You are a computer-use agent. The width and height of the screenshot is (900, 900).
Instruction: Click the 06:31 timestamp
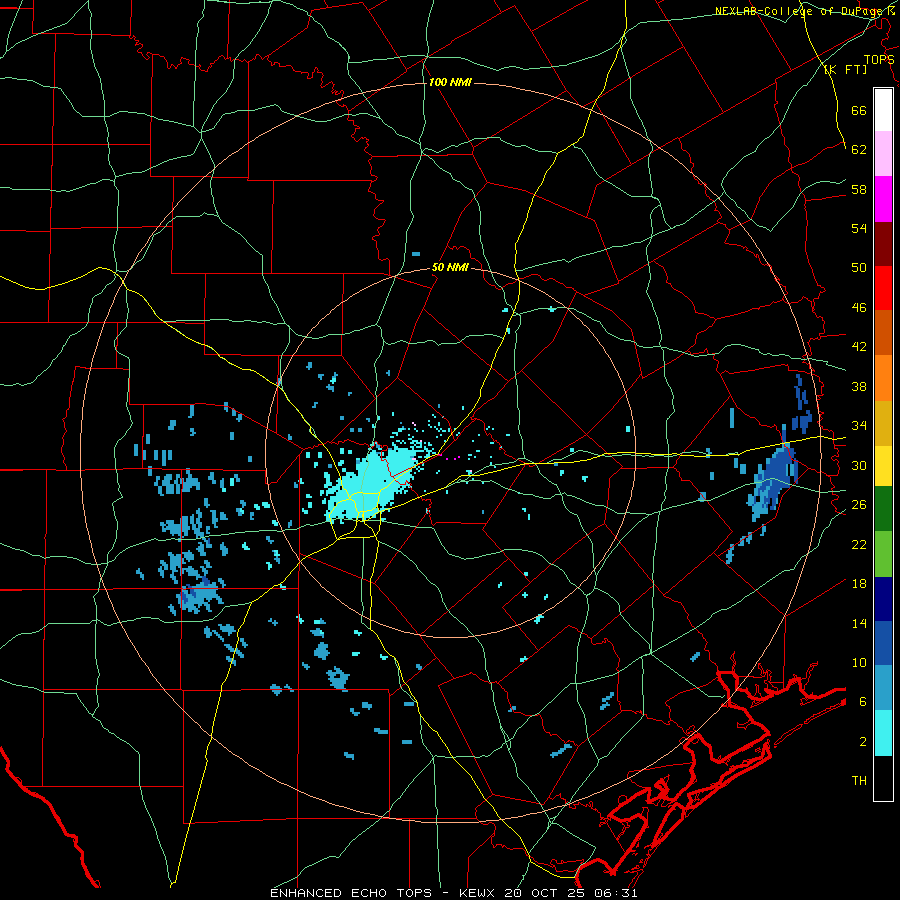point(617,893)
